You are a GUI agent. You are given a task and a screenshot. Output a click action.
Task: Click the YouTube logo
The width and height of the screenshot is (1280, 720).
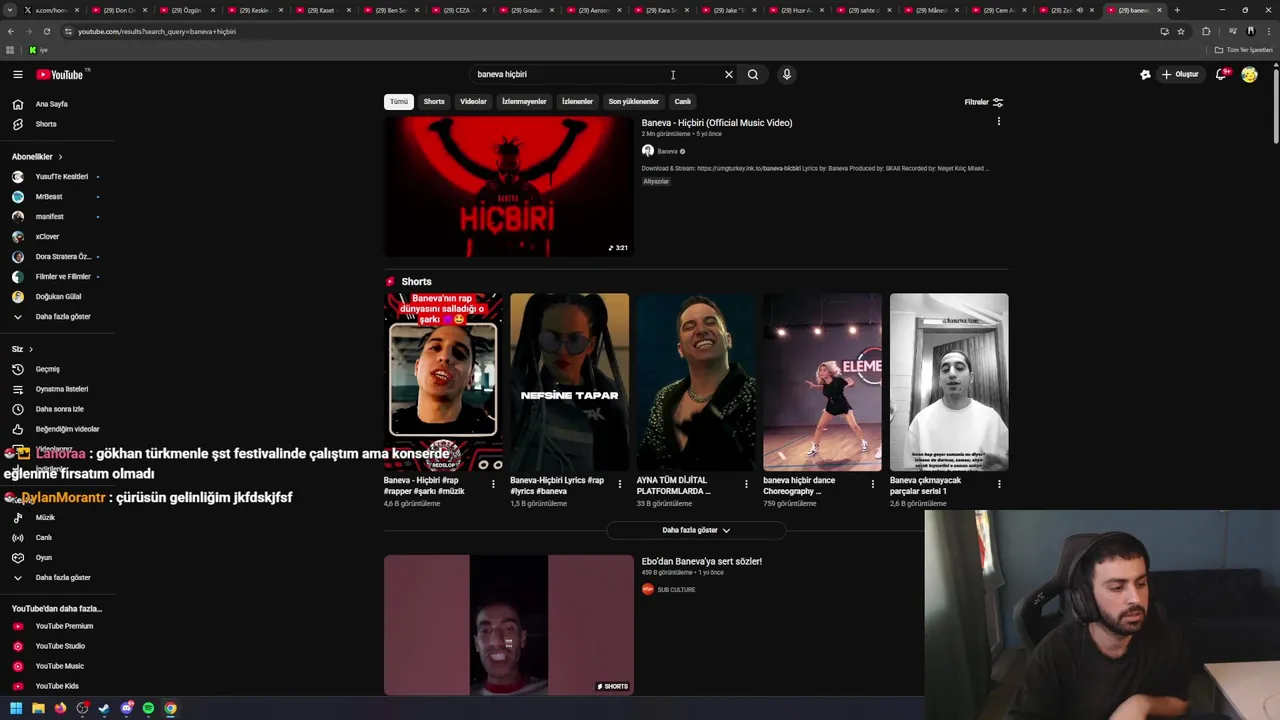coord(60,74)
